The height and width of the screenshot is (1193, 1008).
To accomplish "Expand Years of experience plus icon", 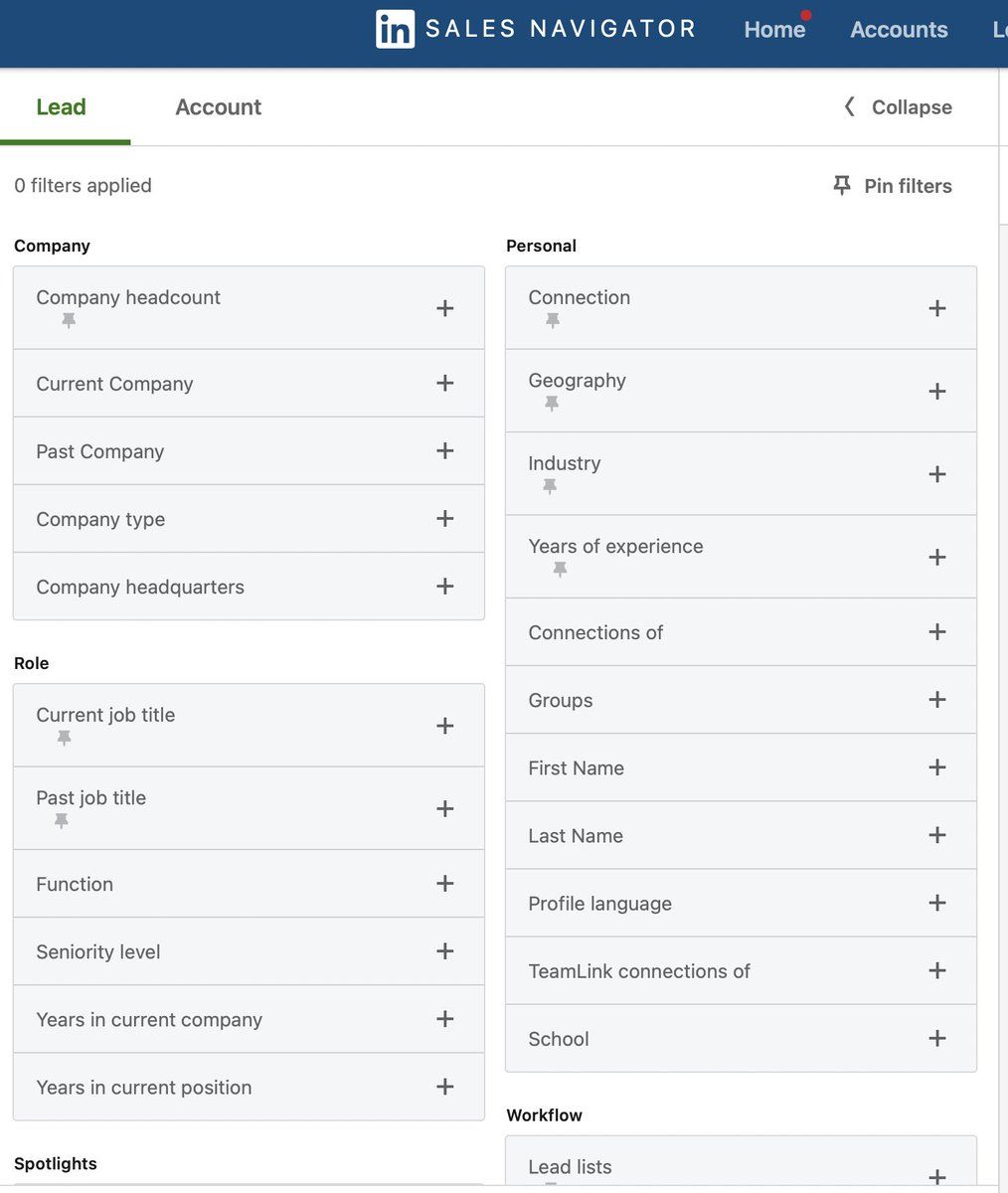I will tap(937, 557).
